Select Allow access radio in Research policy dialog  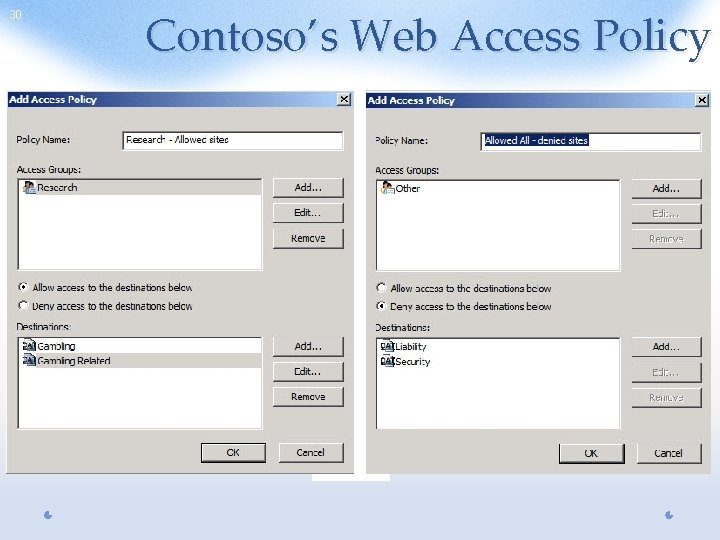23,287
